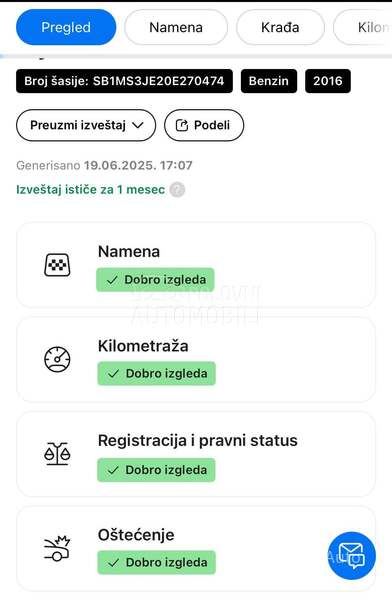Screen dimensions: 392x600
Task: Open the Registracija i pravni status card
Action: point(196,454)
